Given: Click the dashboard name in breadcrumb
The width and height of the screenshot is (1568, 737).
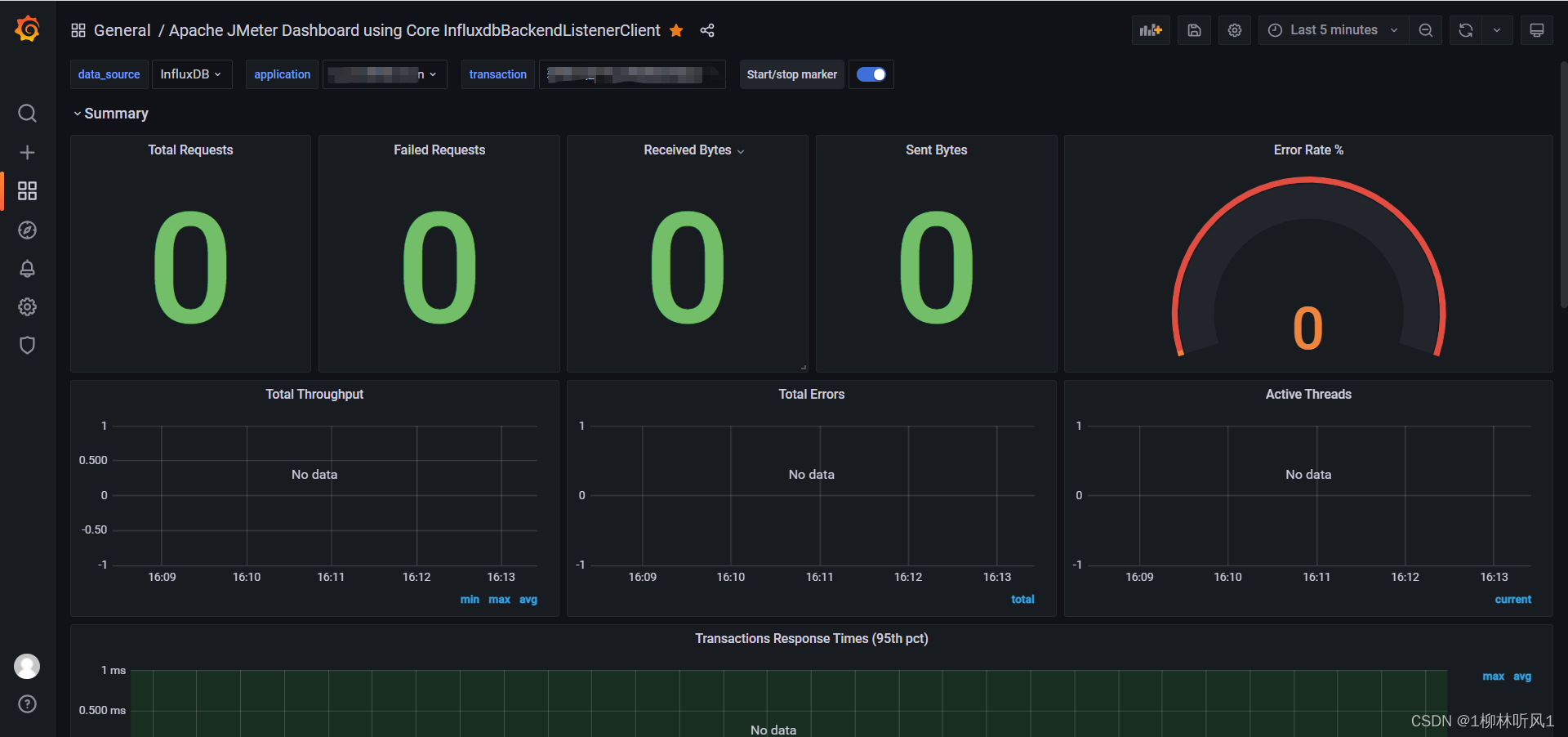Looking at the screenshot, I should (x=414, y=30).
